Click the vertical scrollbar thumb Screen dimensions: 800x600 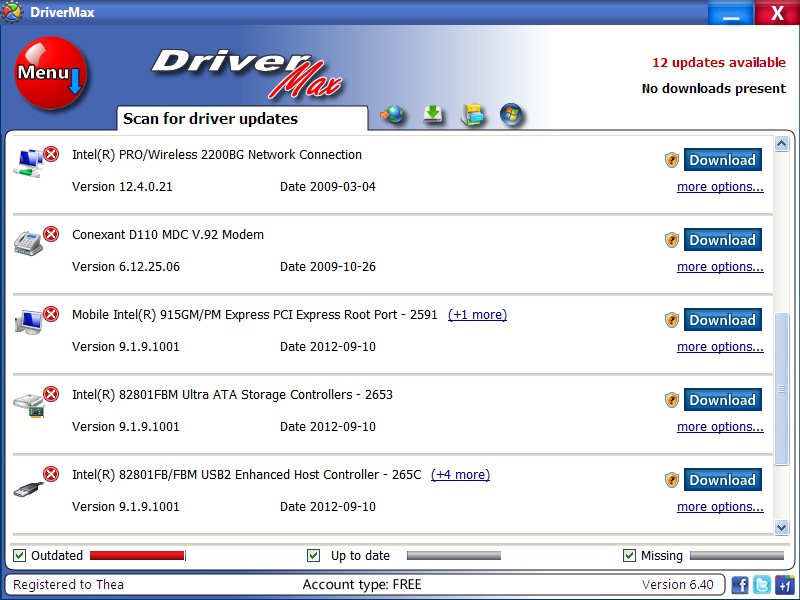[781, 389]
